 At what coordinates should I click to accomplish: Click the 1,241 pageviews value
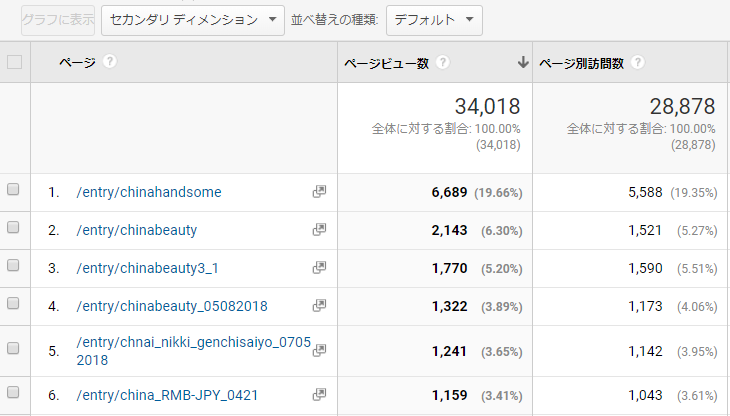click(449, 351)
